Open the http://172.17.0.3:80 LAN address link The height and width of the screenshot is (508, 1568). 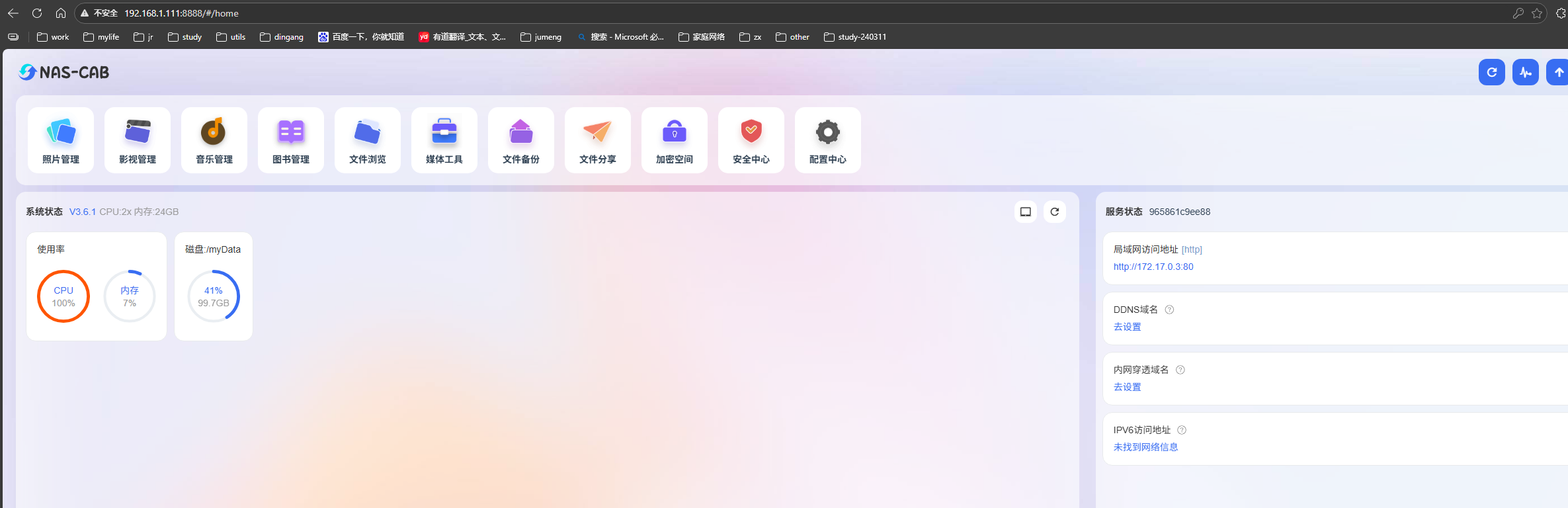coord(1153,267)
